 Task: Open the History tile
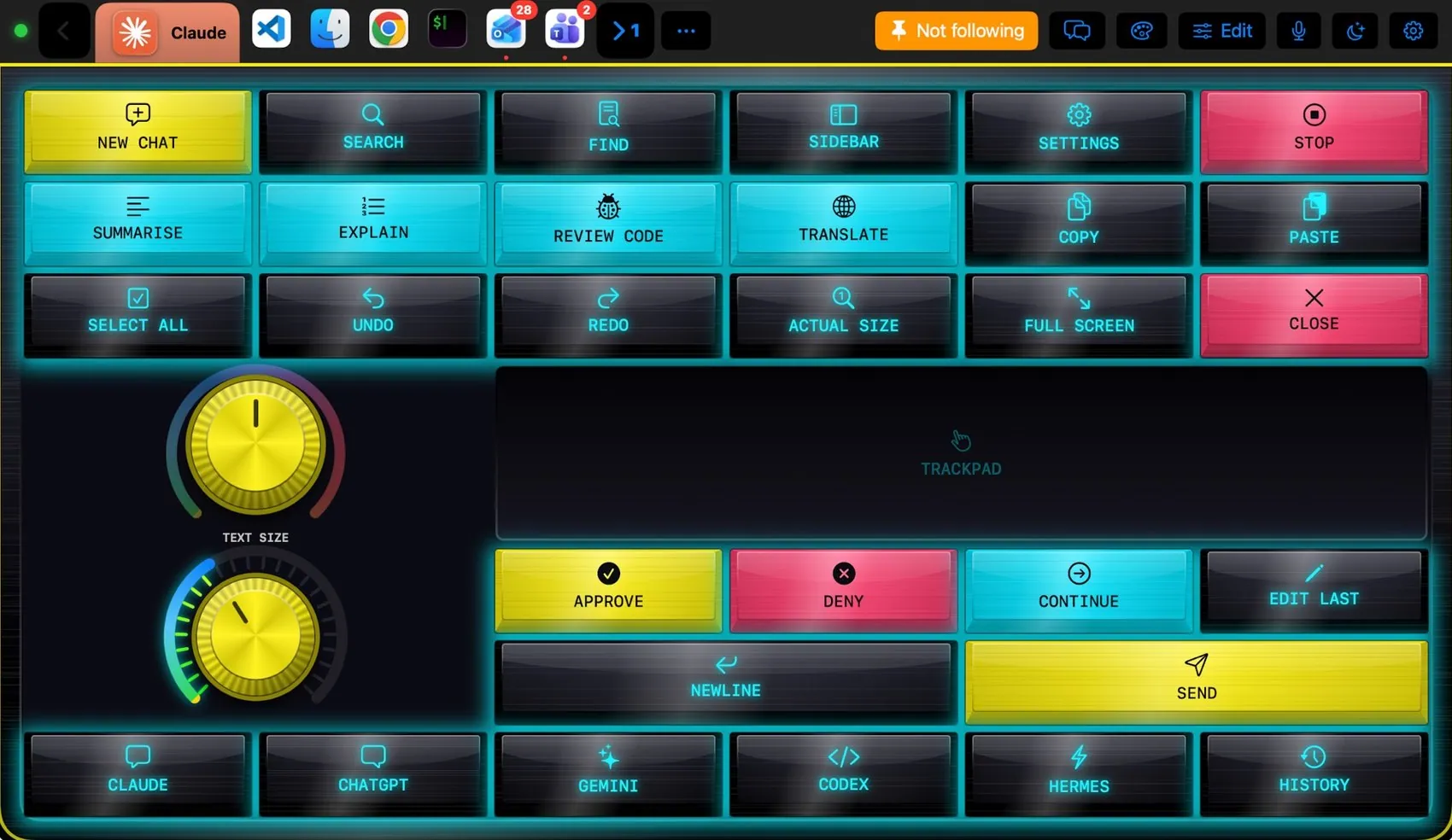coord(1314,773)
